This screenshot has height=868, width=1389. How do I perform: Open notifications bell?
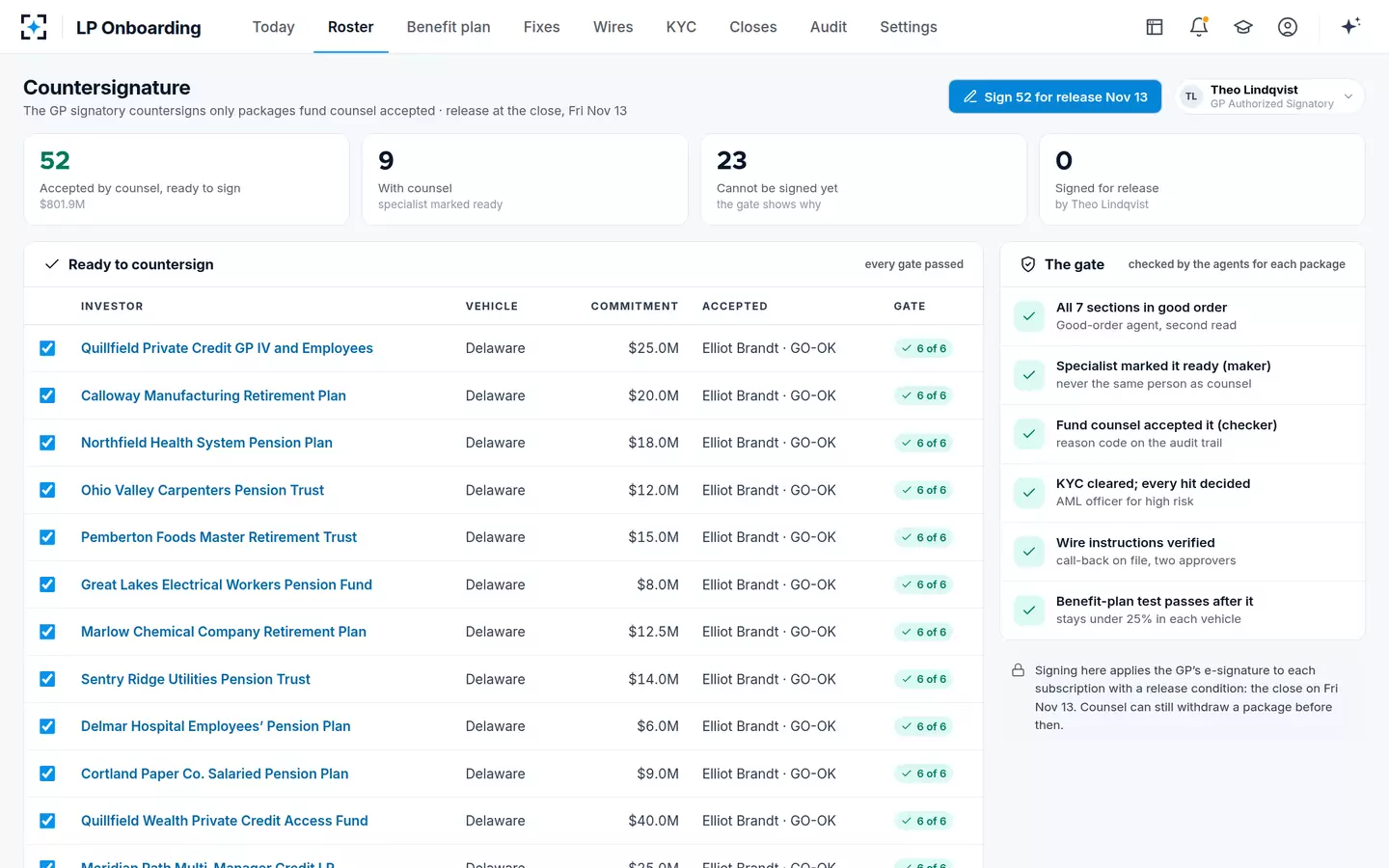click(1199, 27)
